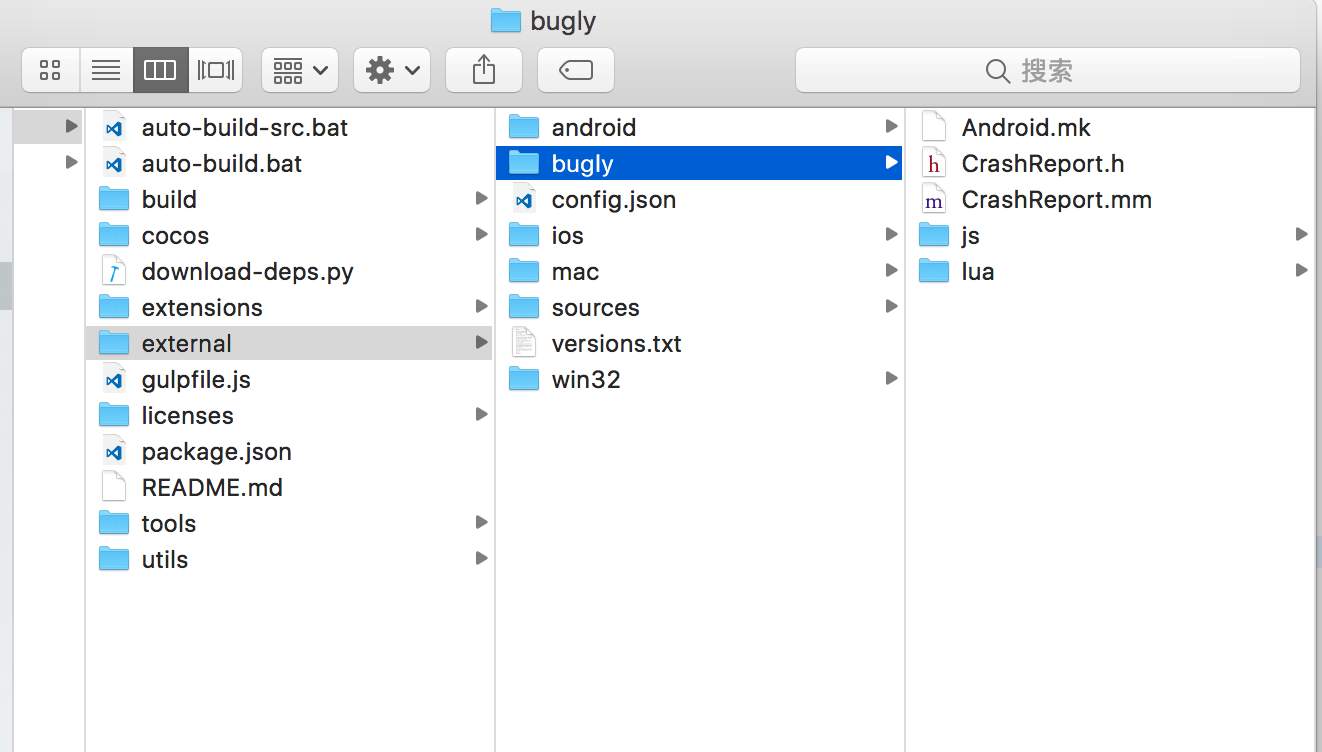Screen dimensions: 1322x752
Task: Expand the licenses folder arrow
Action: coord(482,415)
